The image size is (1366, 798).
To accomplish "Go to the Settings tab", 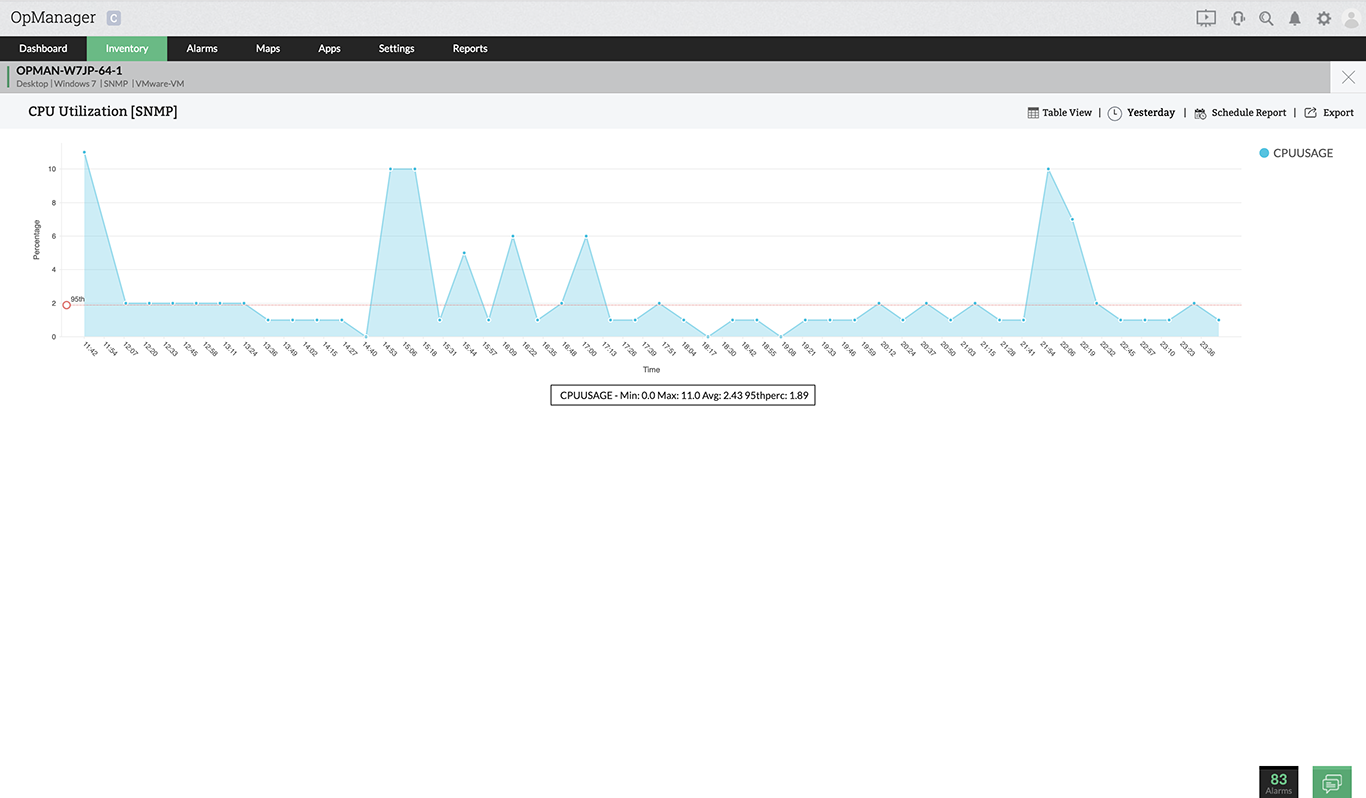I will (x=396, y=48).
